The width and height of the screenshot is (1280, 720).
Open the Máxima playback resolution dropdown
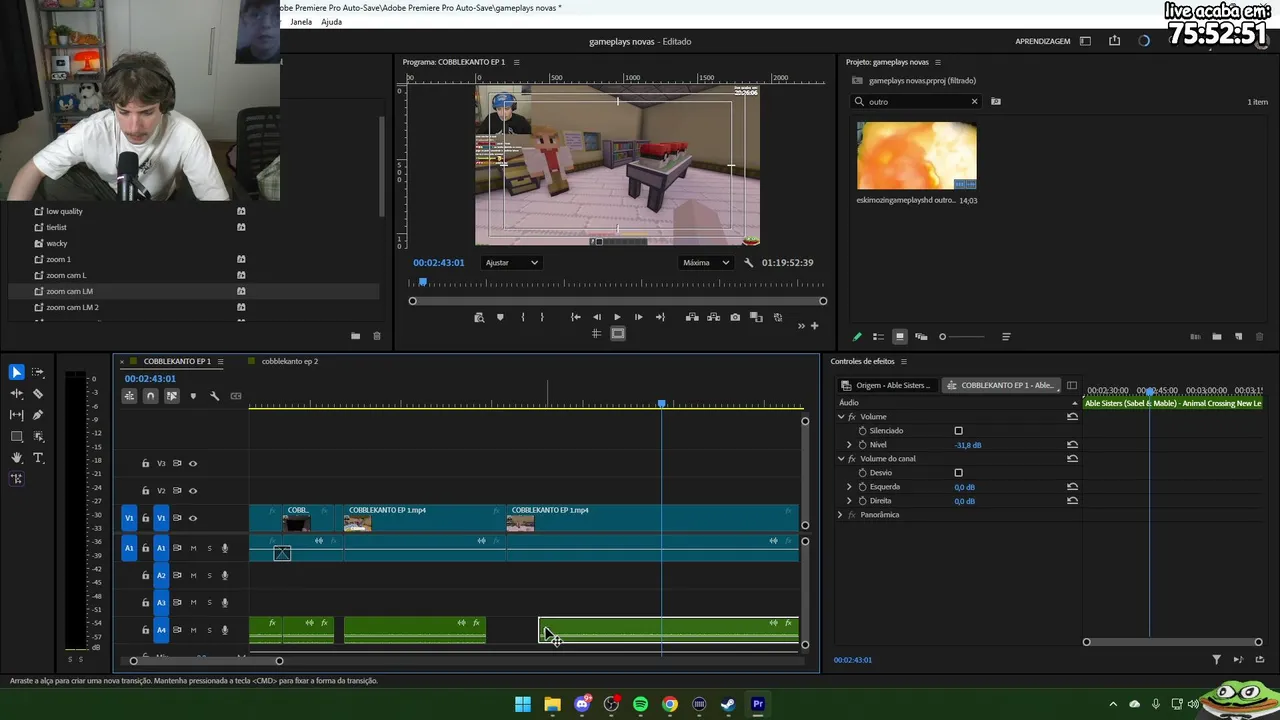[705, 263]
